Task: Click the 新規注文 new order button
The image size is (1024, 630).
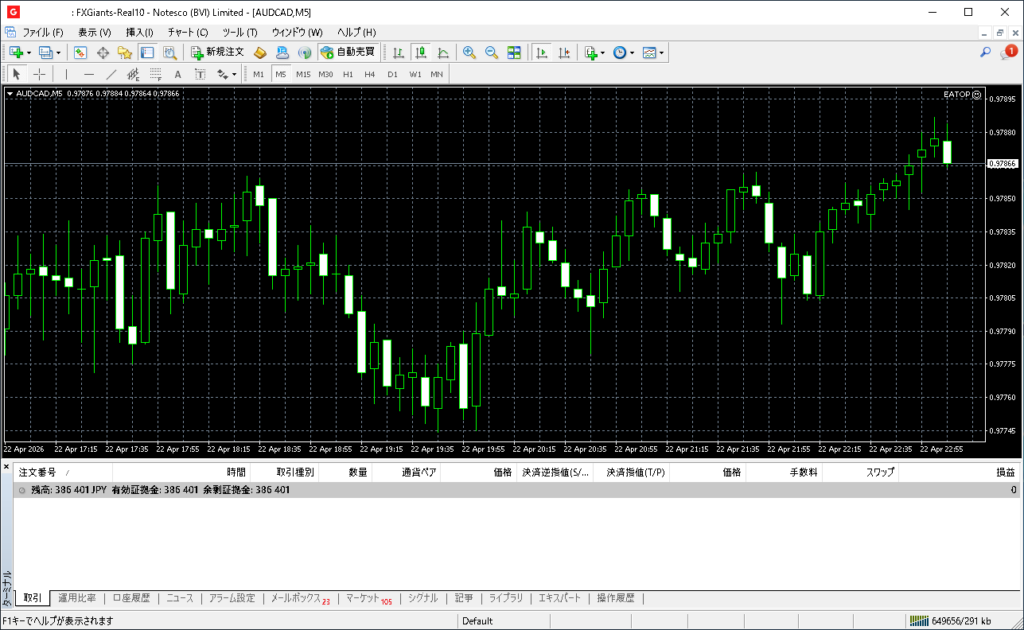Action: pyautogui.click(x=217, y=52)
